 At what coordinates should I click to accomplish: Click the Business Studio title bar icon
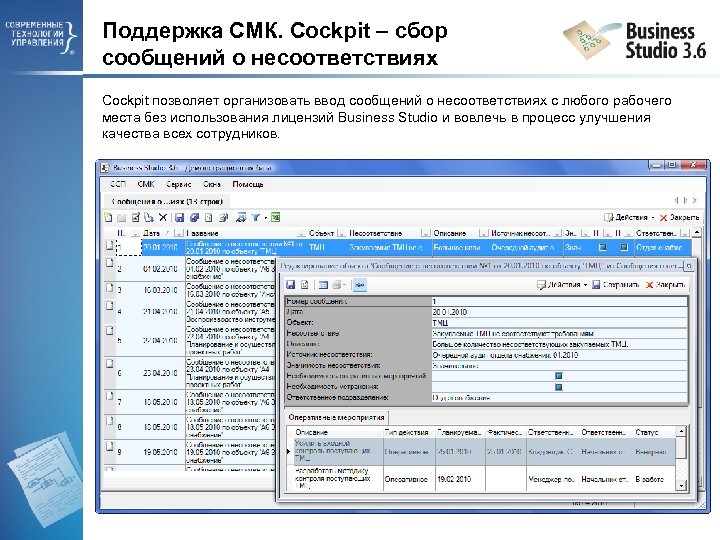point(106,168)
